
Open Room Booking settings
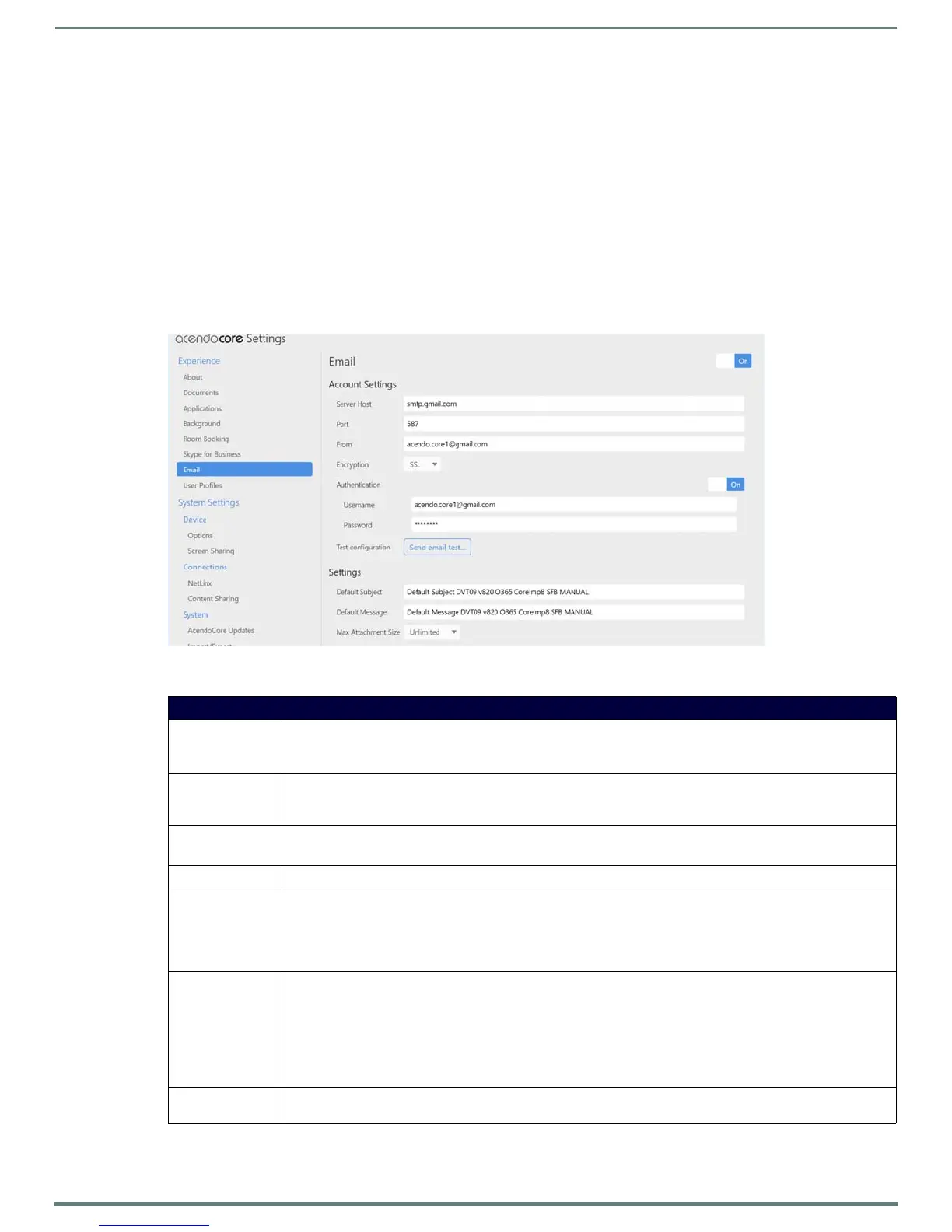pyautogui.click(x=206, y=439)
